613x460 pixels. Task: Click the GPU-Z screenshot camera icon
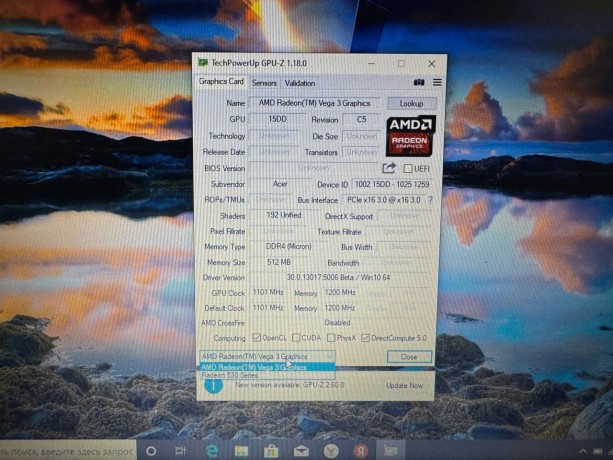[419, 82]
